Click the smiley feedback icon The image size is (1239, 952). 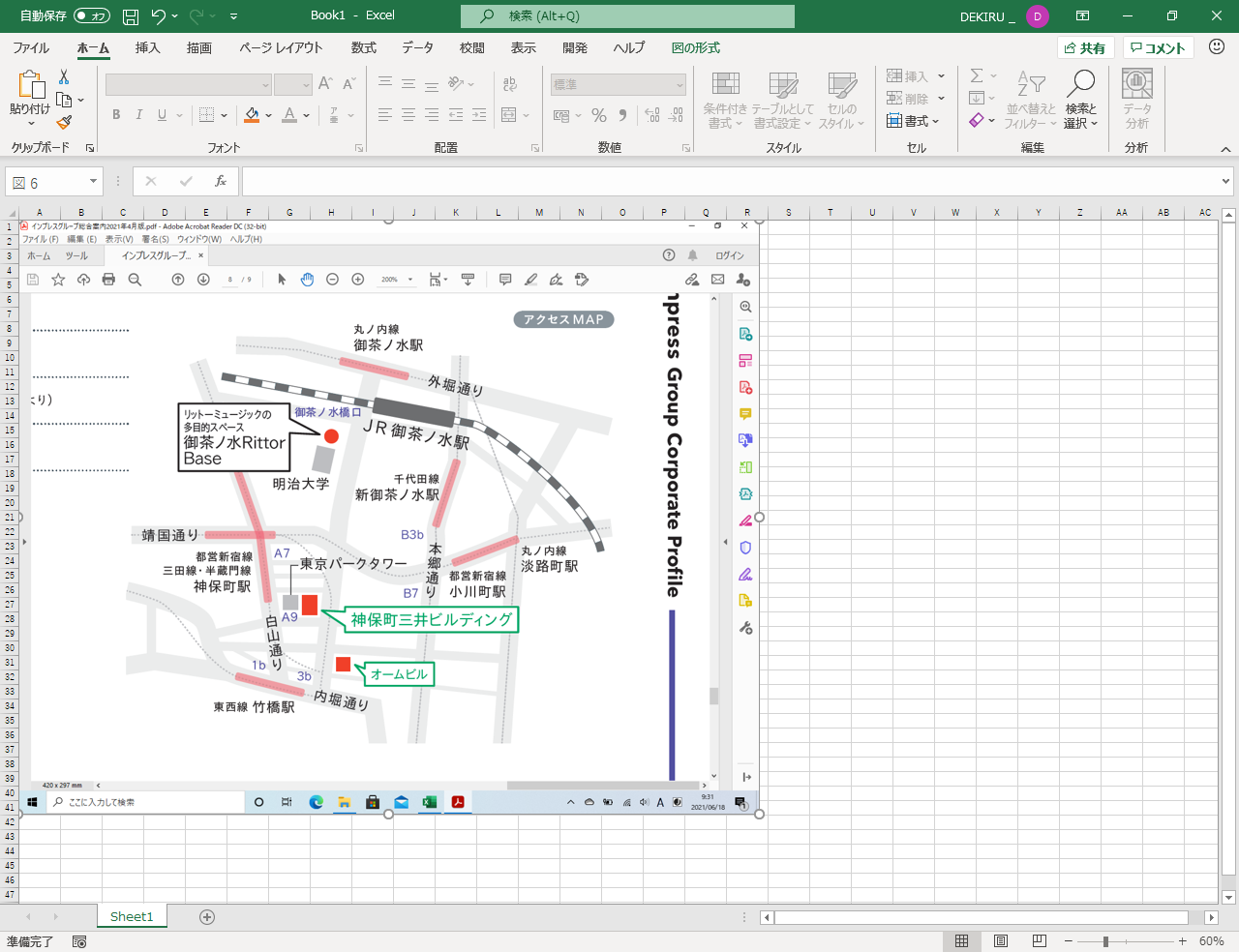click(1218, 47)
